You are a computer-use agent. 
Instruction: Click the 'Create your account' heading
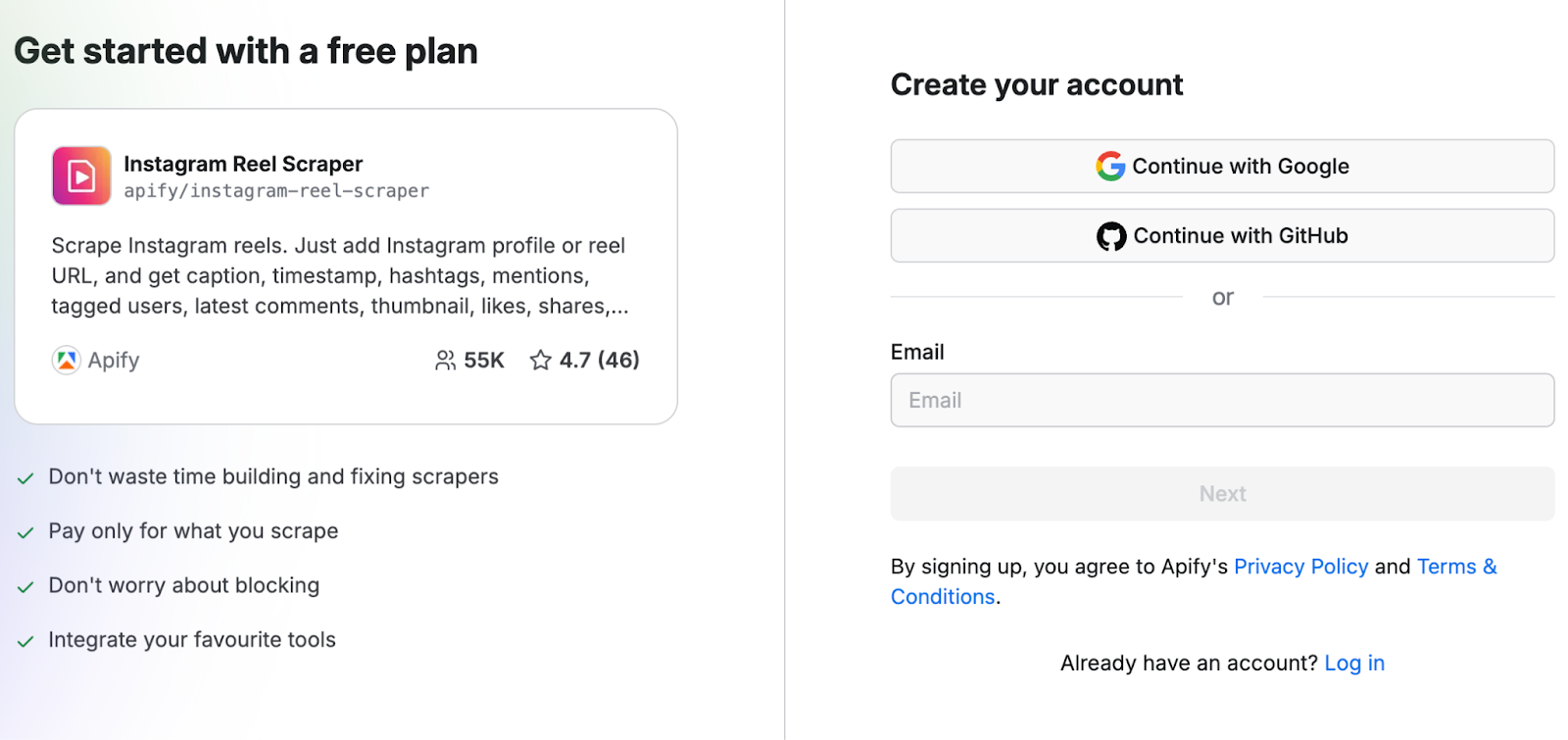[1036, 85]
